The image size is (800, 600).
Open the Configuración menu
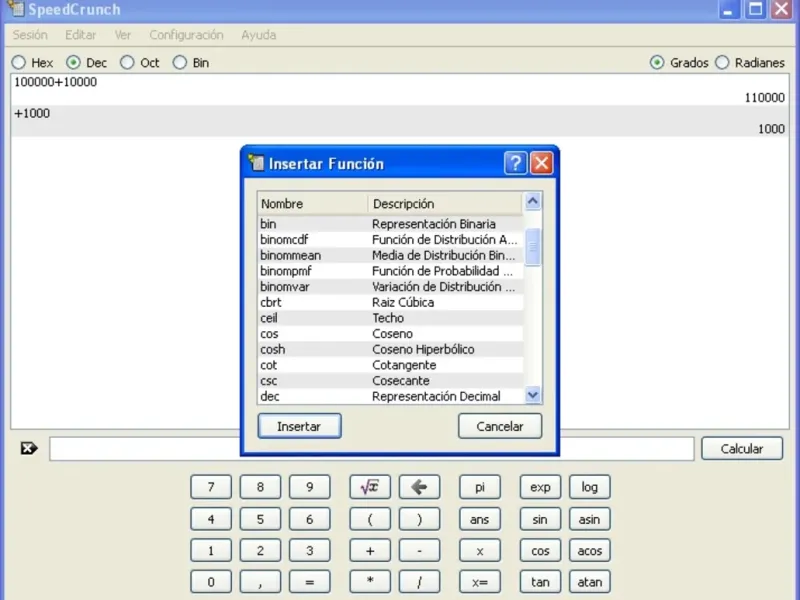point(186,35)
